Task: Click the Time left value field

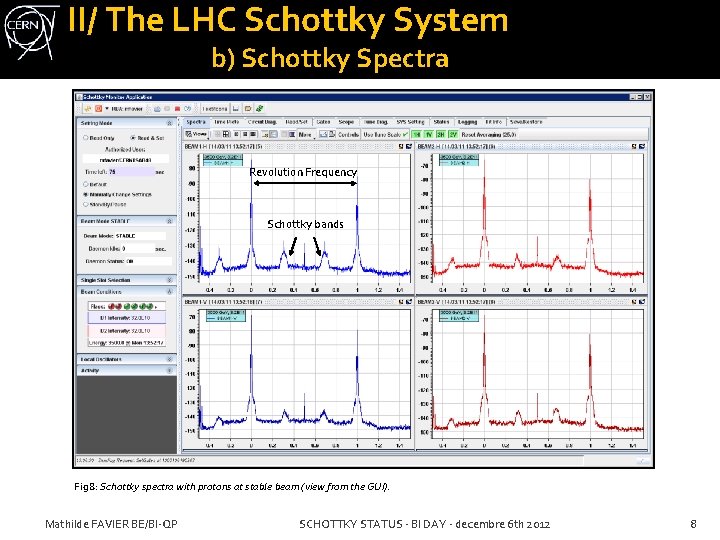Action: [x=131, y=172]
